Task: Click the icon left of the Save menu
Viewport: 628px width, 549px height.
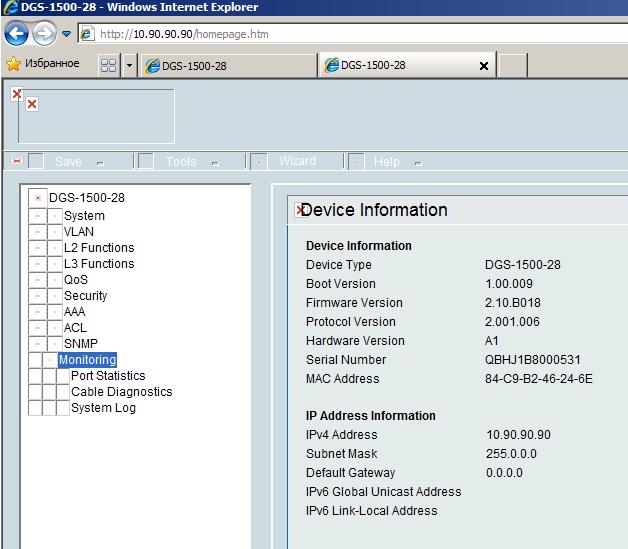Action: click(x=16, y=161)
